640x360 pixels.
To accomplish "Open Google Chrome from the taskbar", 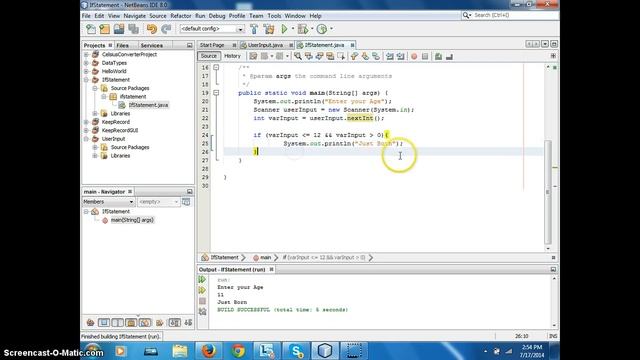I will [x=238, y=351].
